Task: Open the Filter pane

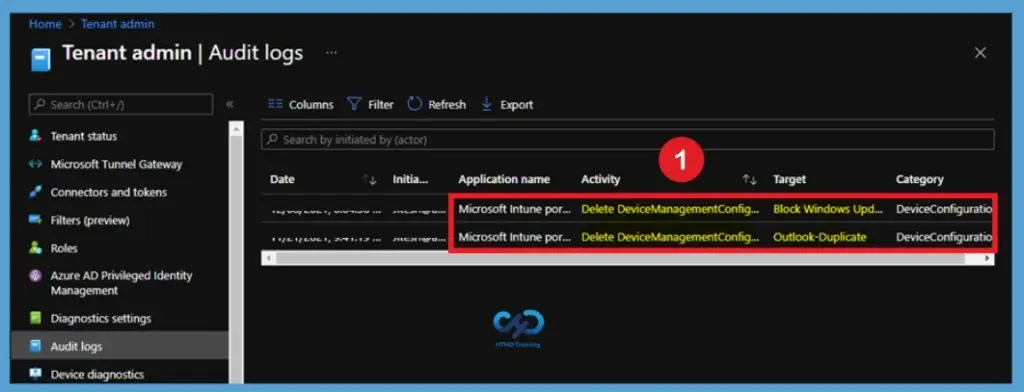Action: [x=381, y=105]
